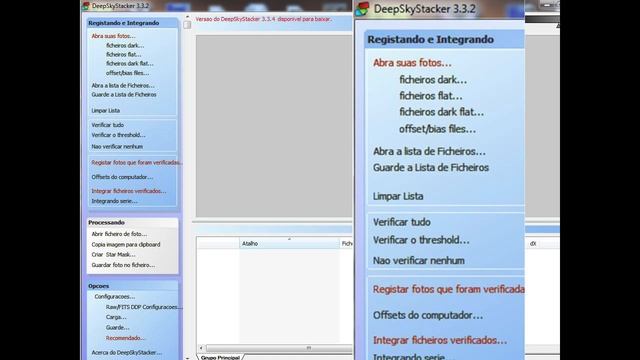Click the 'Opcoes' section header

click(98, 286)
